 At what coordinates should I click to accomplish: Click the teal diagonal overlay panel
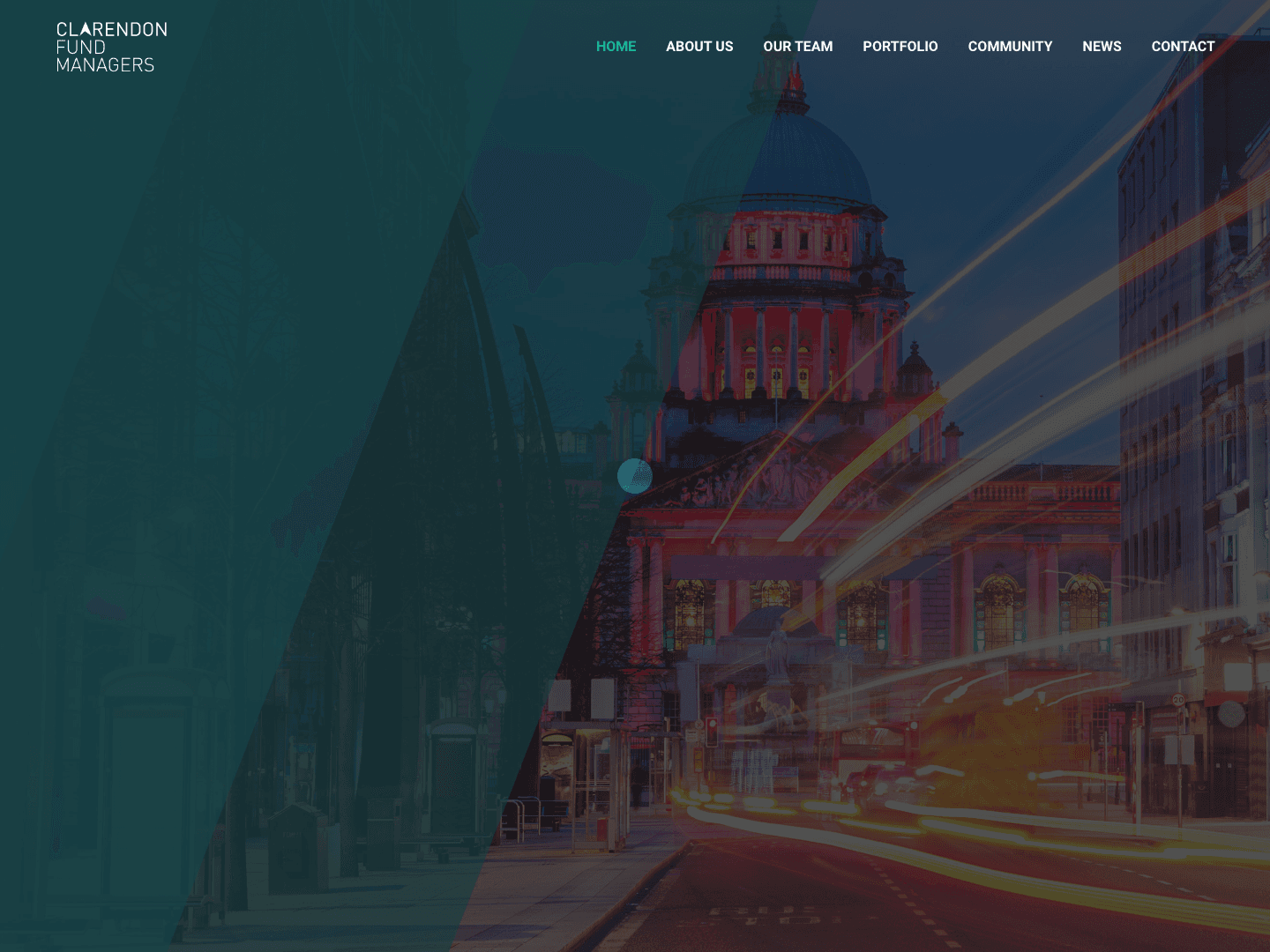(220, 441)
